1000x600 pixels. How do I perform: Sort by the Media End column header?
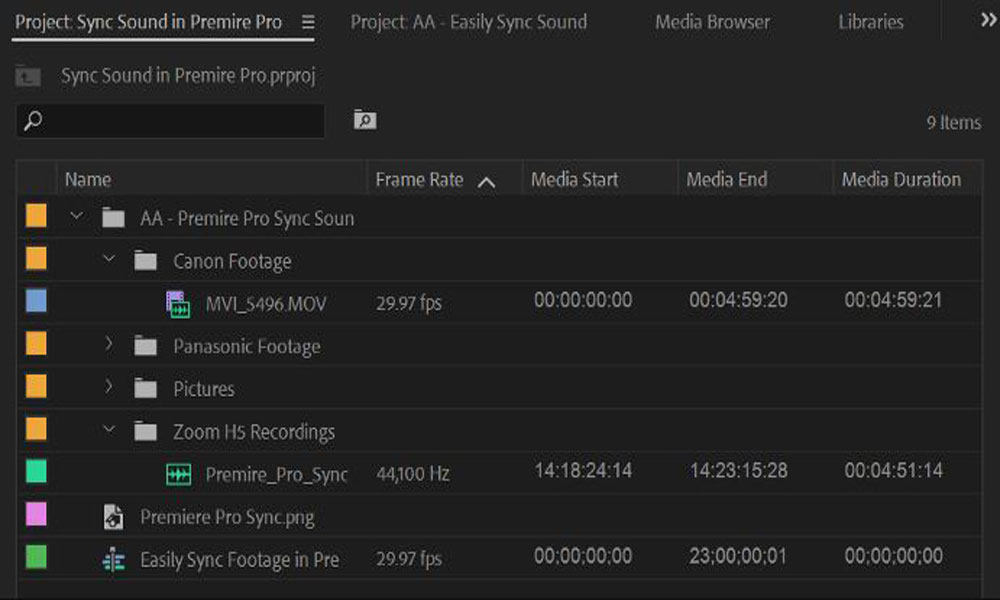coord(726,180)
